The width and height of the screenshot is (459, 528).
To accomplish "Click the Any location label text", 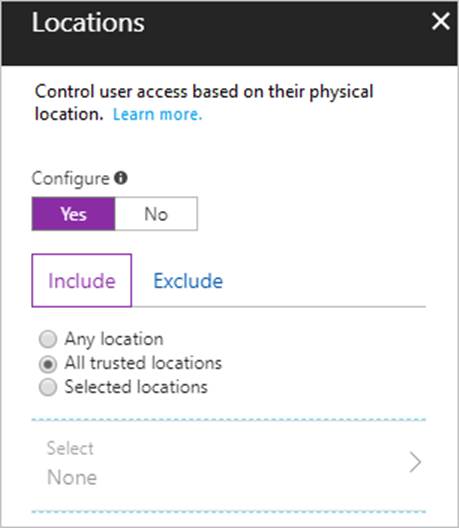I will [114, 339].
